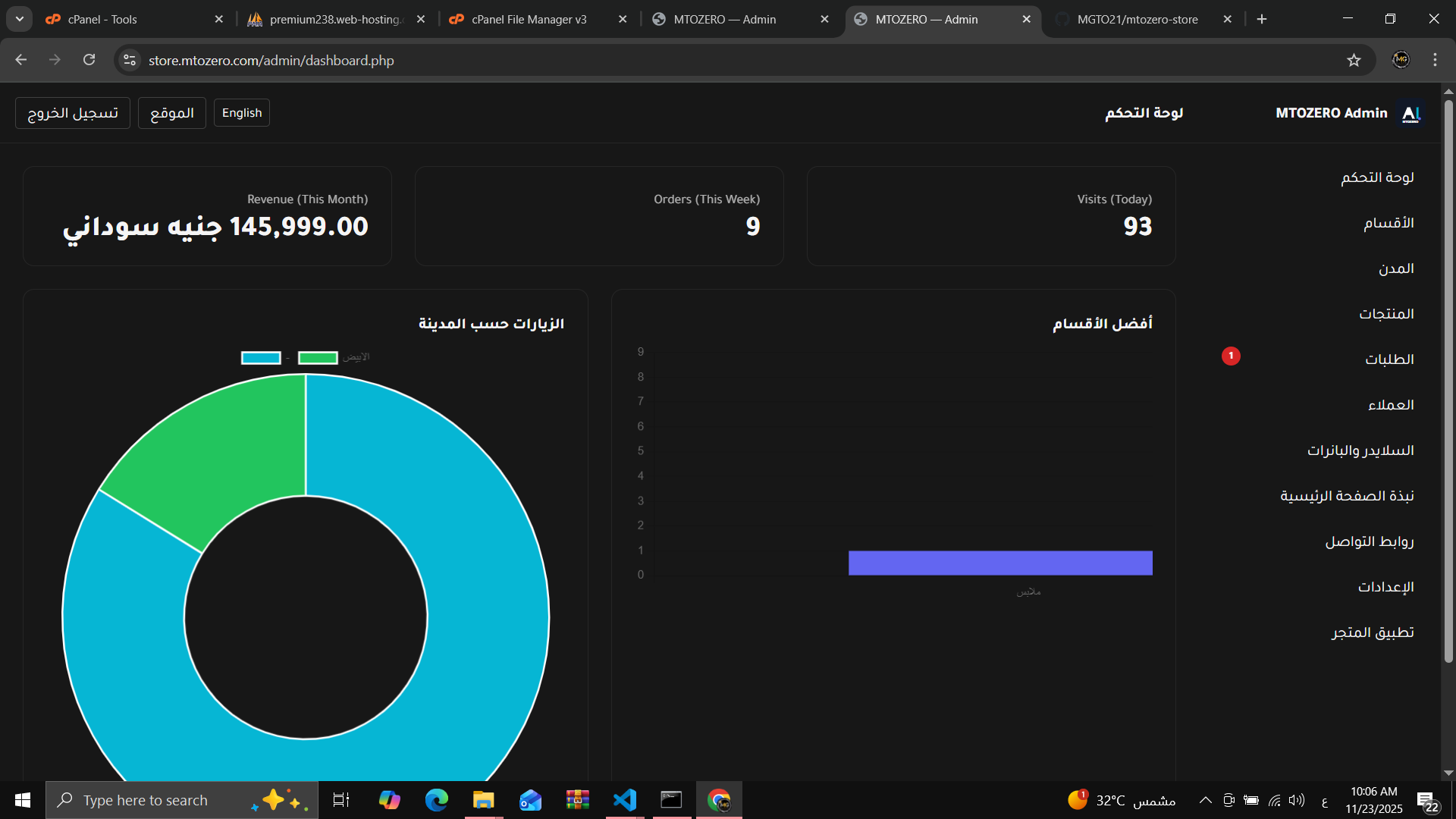Viewport: 1456px width, 819px height.
Task: Click the red orders notification badge
Action: pyautogui.click(x=1231, y=356)
